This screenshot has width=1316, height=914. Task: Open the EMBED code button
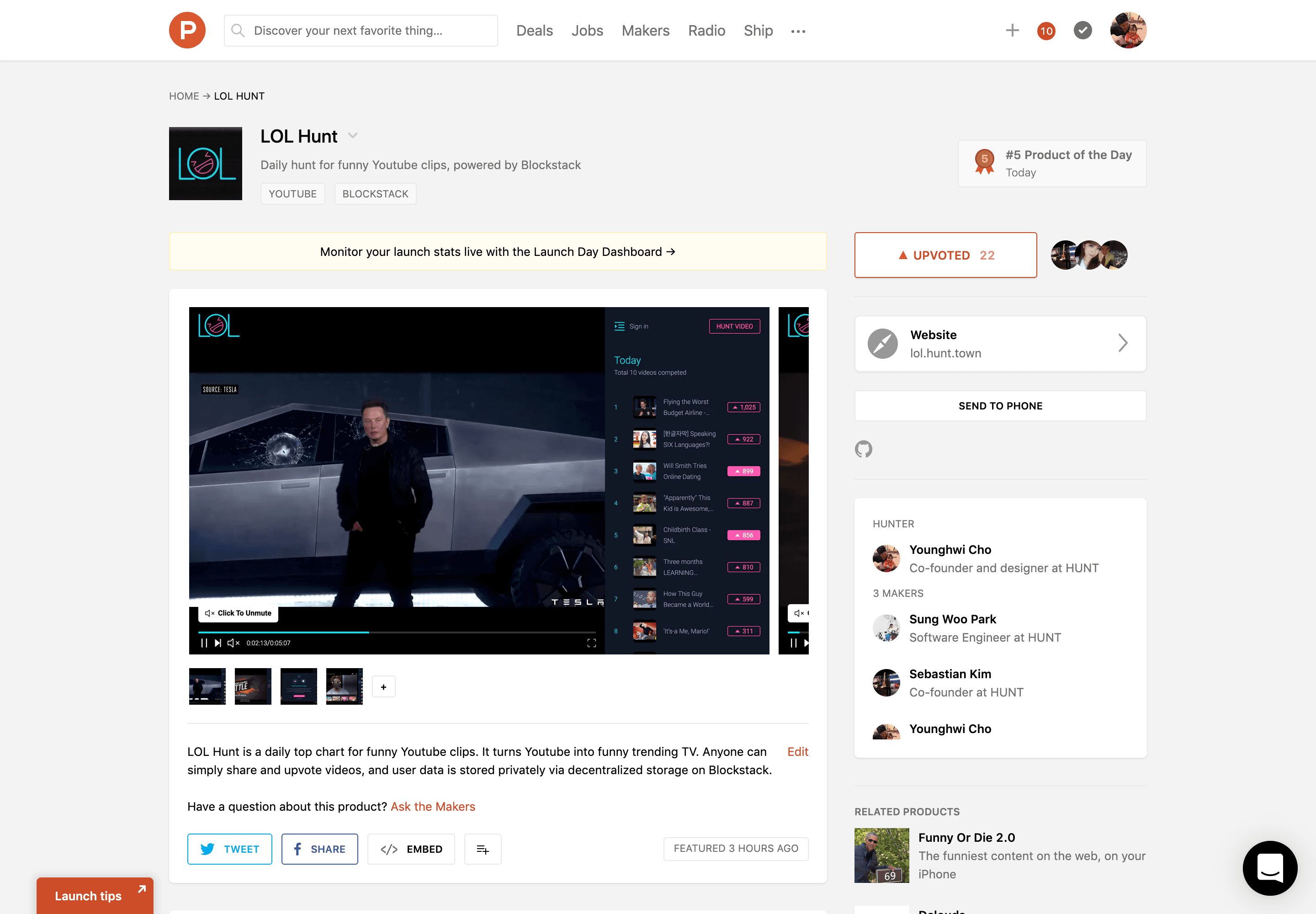coord(411,849)
